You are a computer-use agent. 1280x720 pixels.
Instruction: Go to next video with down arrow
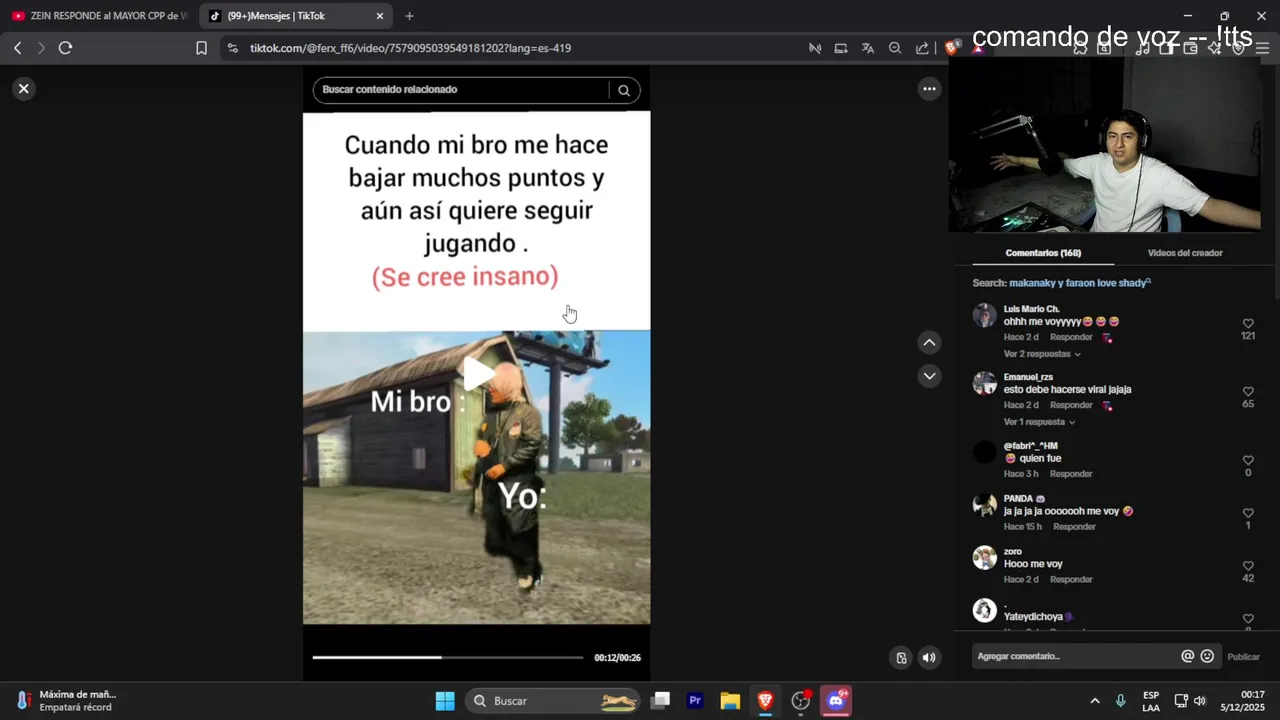coord(929,376)
